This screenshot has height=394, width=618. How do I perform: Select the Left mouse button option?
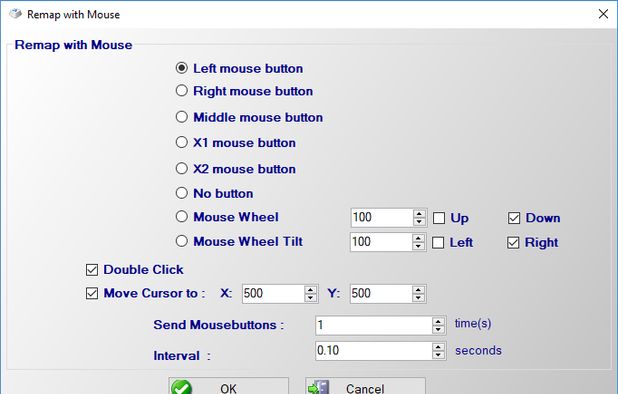point(181,68)
